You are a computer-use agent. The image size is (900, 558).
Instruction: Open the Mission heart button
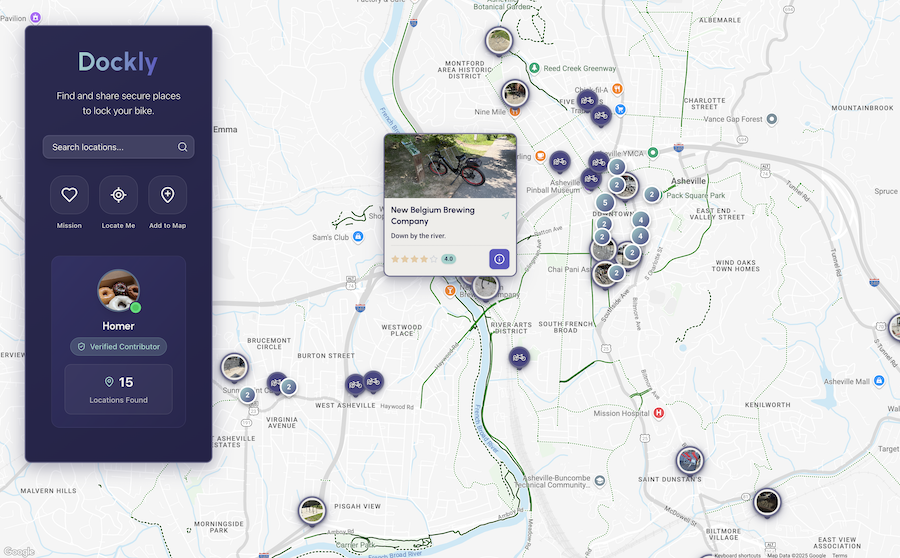coord(69,195)
